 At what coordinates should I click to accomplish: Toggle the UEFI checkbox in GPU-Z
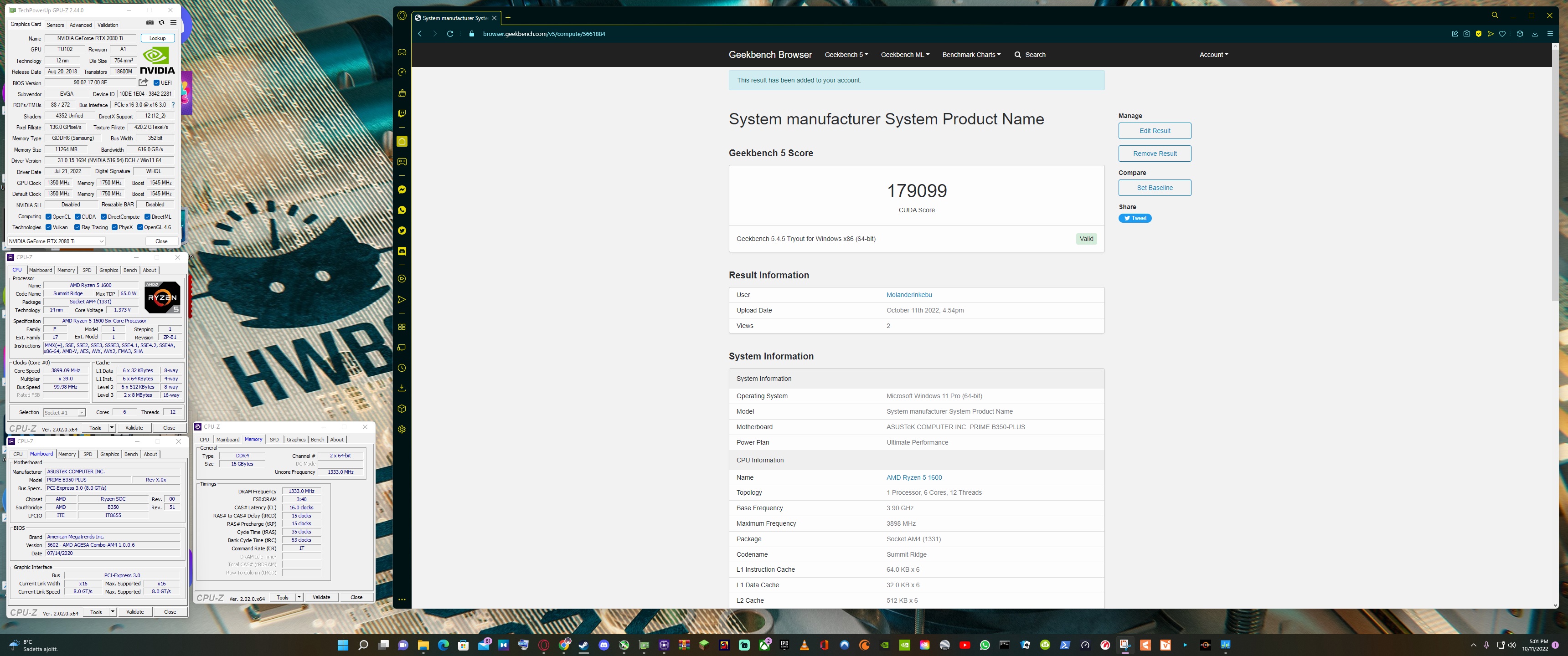pyautogui.click(x=156, y=83)
